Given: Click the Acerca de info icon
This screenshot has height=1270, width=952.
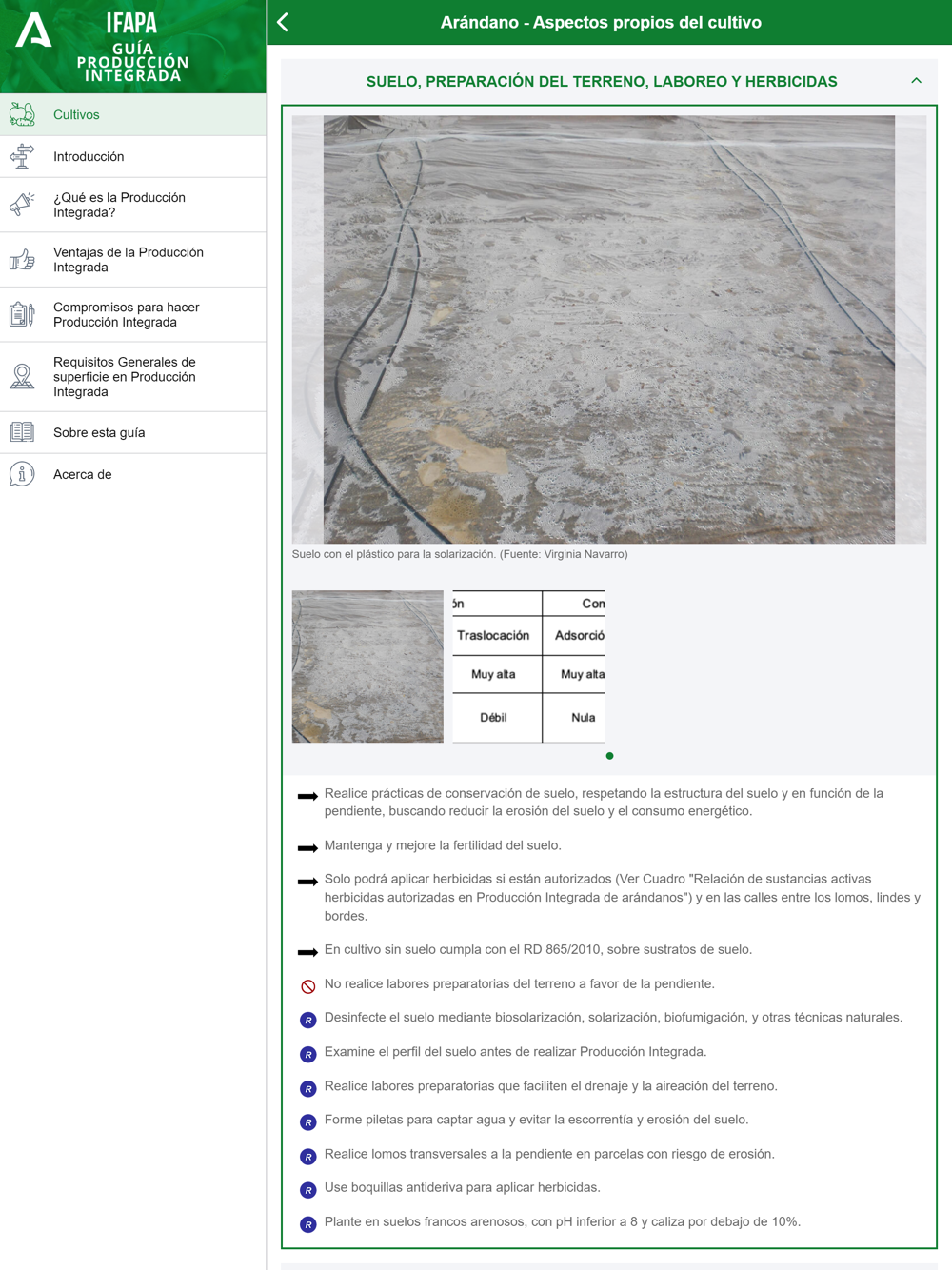Looking at the screenshot, I should pos(22,474).
